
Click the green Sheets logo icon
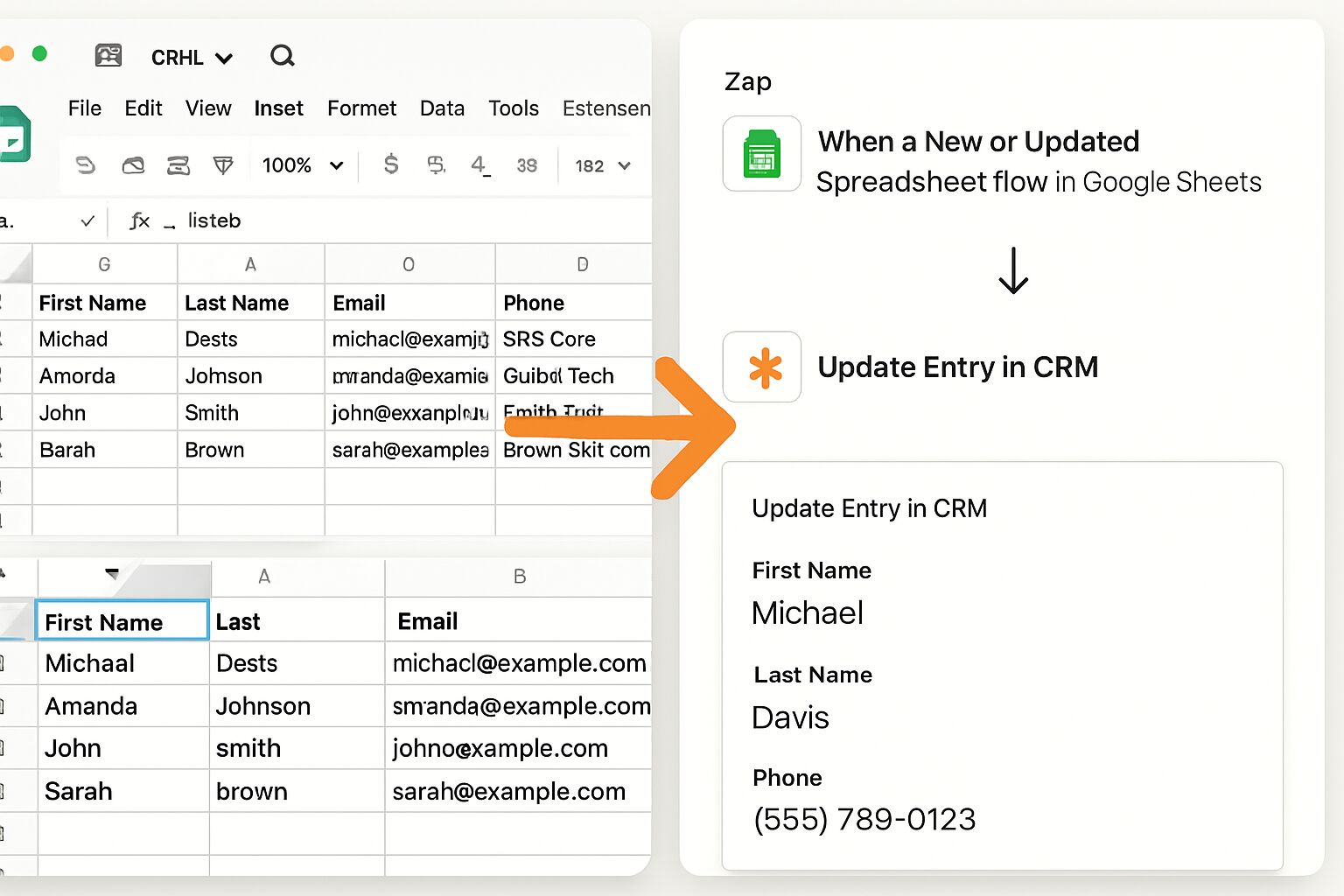[15, 134]
